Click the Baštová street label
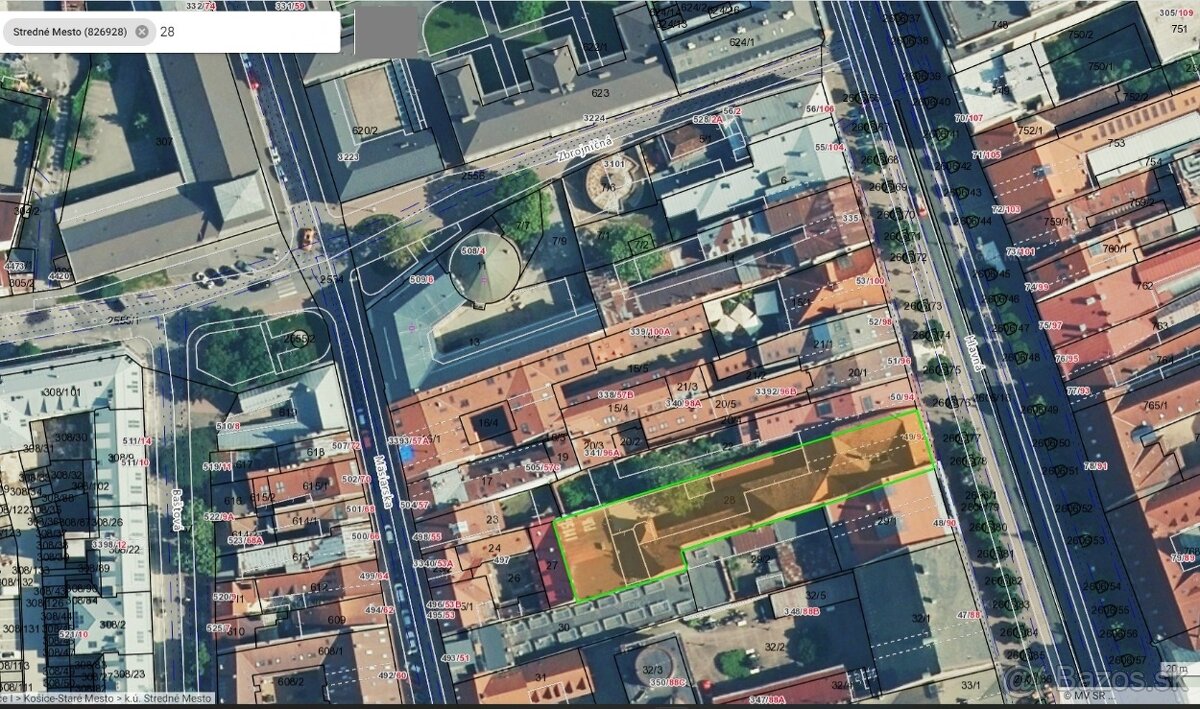 pyautogui.click(x=176, y=508)
